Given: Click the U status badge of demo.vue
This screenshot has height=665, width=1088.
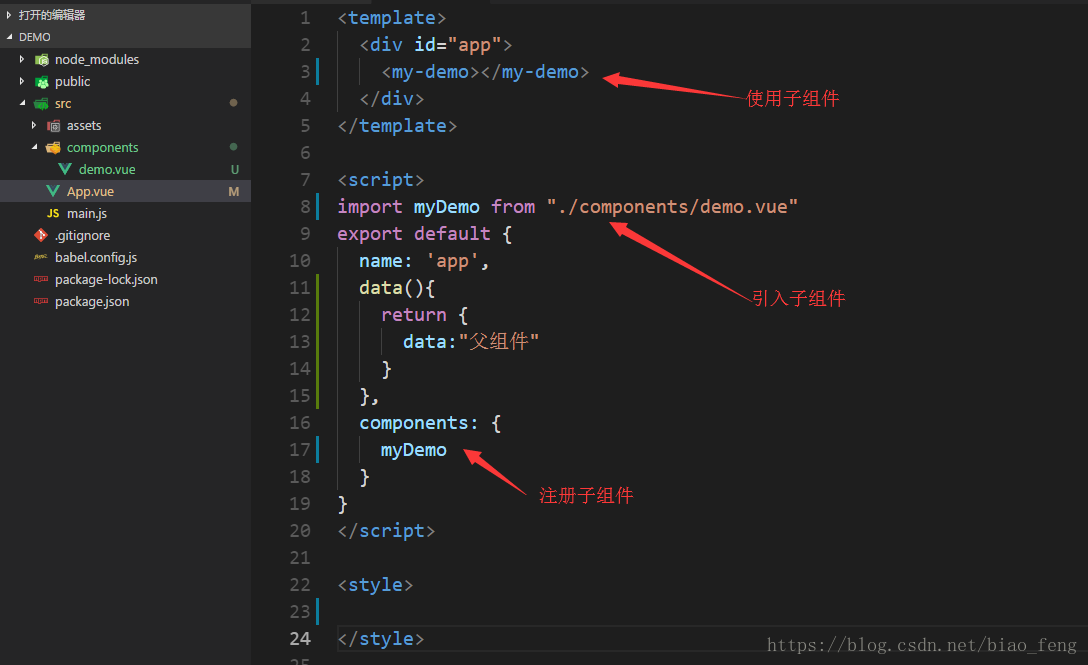Looking at the screenshot, I should click(235, 169).
